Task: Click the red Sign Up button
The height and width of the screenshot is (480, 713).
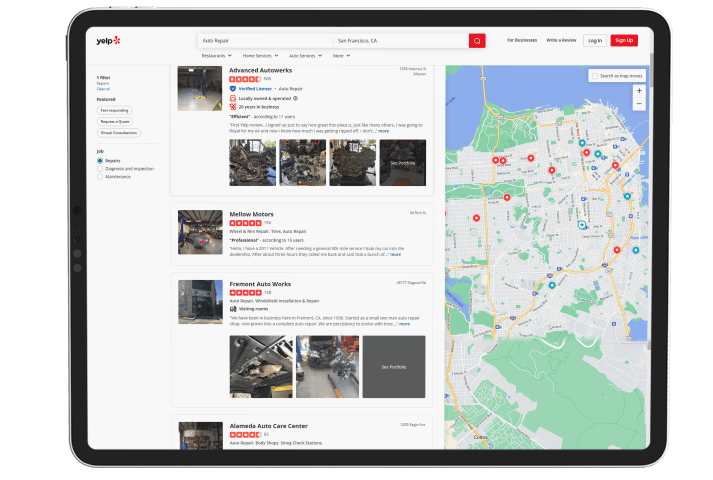Action: pos(624,40)
